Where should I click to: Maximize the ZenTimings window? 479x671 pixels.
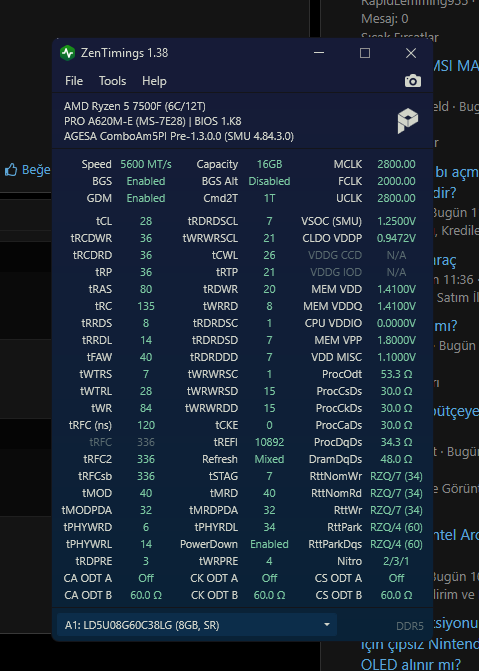[x=365, y=53]
